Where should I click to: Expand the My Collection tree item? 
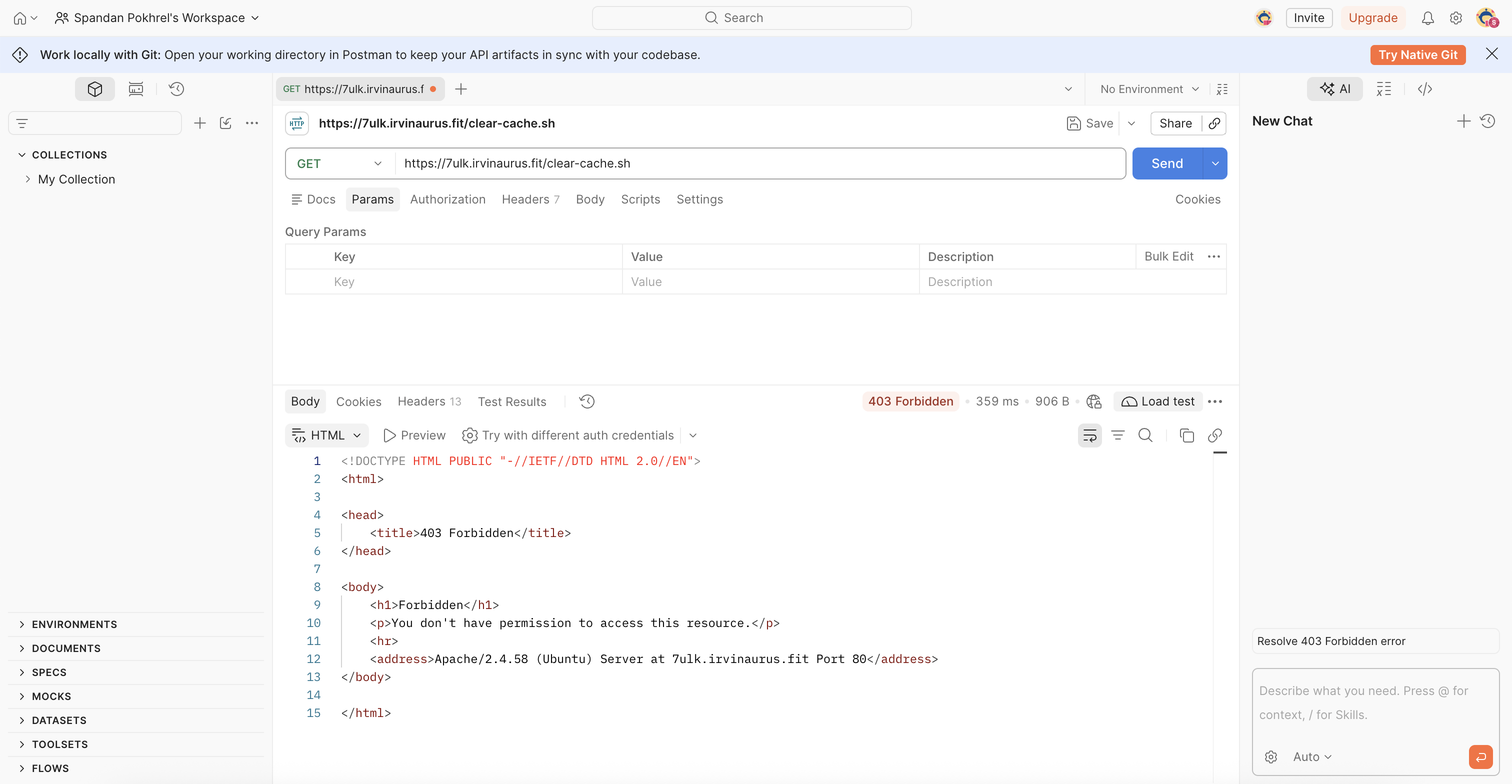(x=27, y=179)
